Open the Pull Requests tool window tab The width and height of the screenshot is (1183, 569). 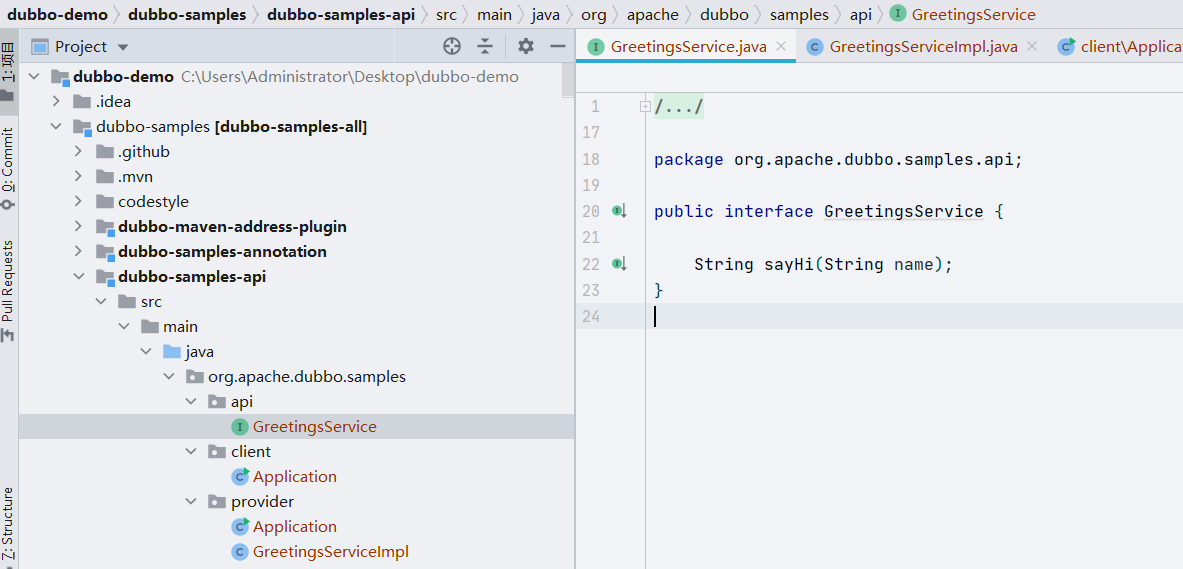8,291
